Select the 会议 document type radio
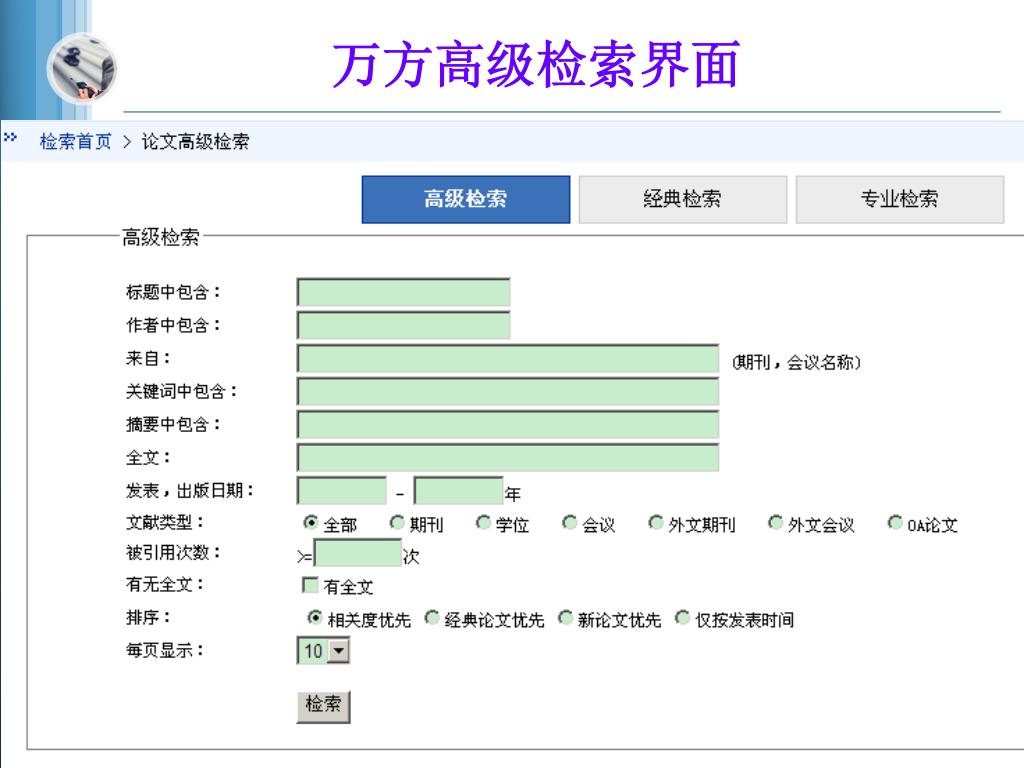 point(569,522)
